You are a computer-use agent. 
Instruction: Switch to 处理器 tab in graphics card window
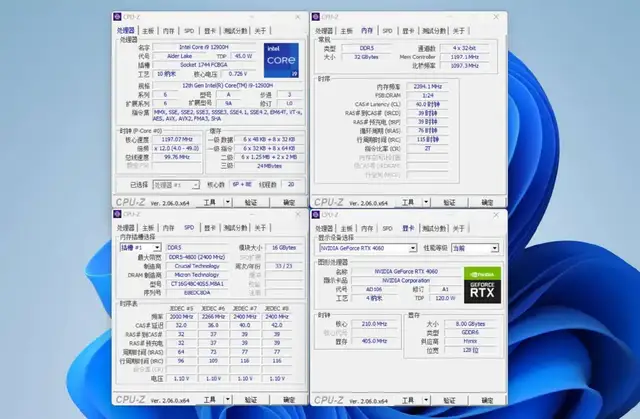[324, 228]
